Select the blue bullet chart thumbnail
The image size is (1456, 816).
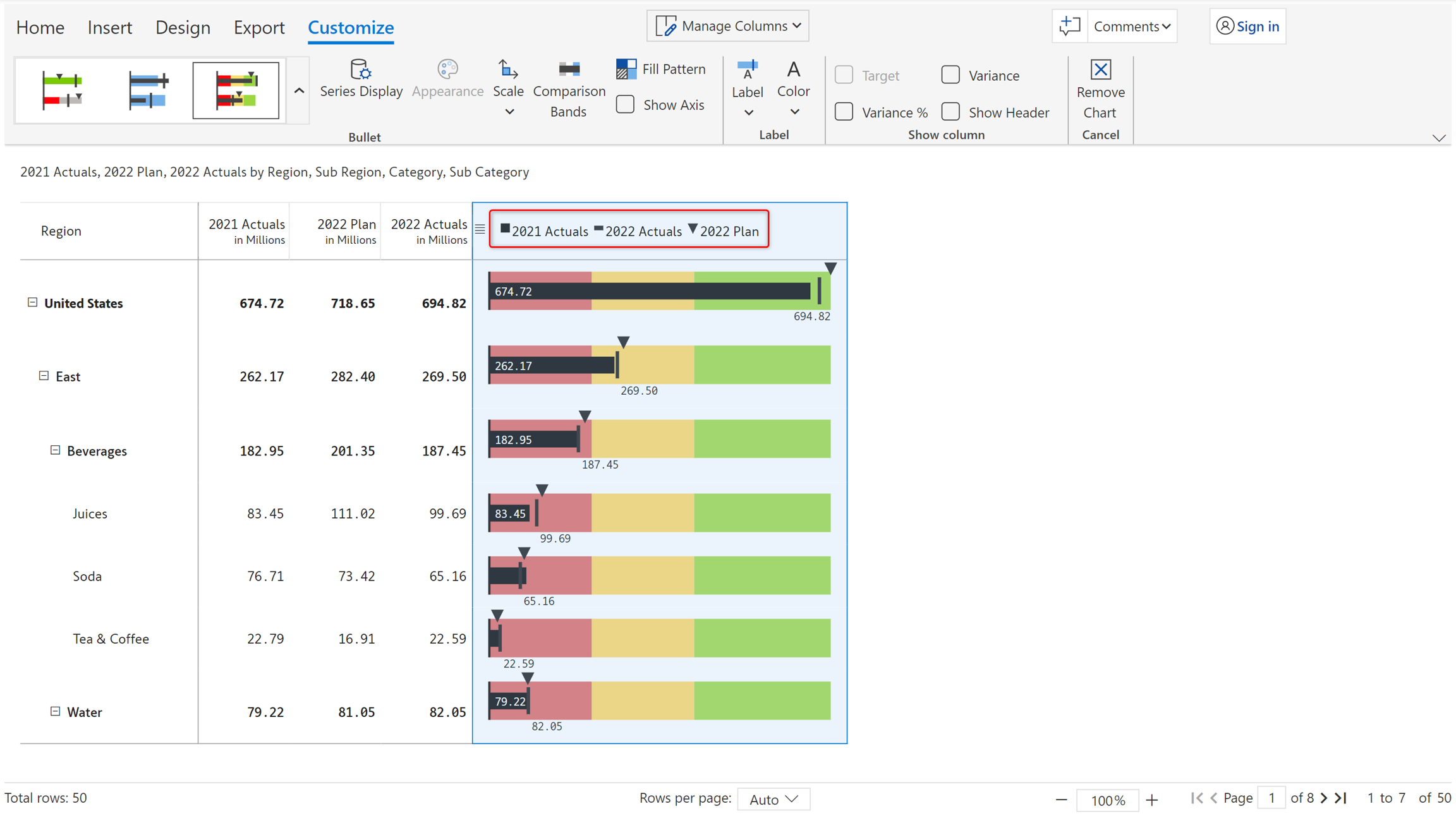148,90
